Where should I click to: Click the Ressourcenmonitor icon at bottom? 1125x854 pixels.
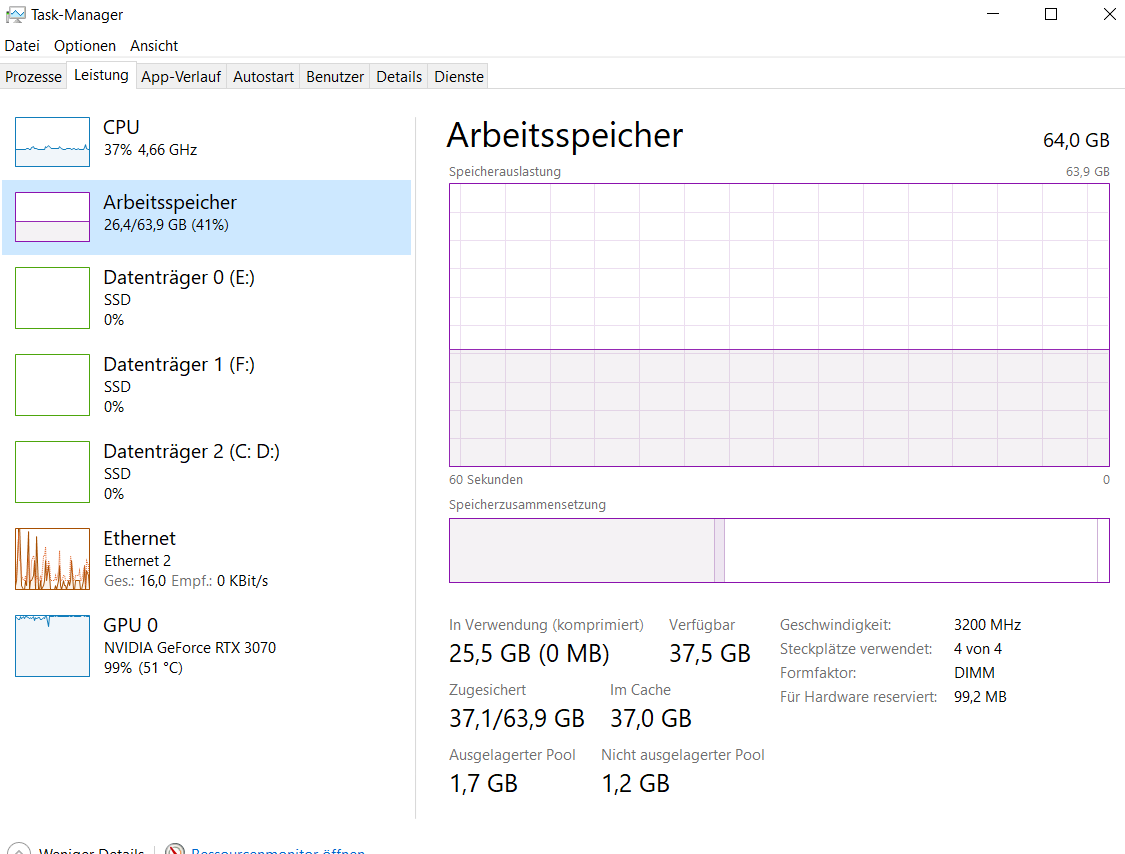(x=175, y=851)
